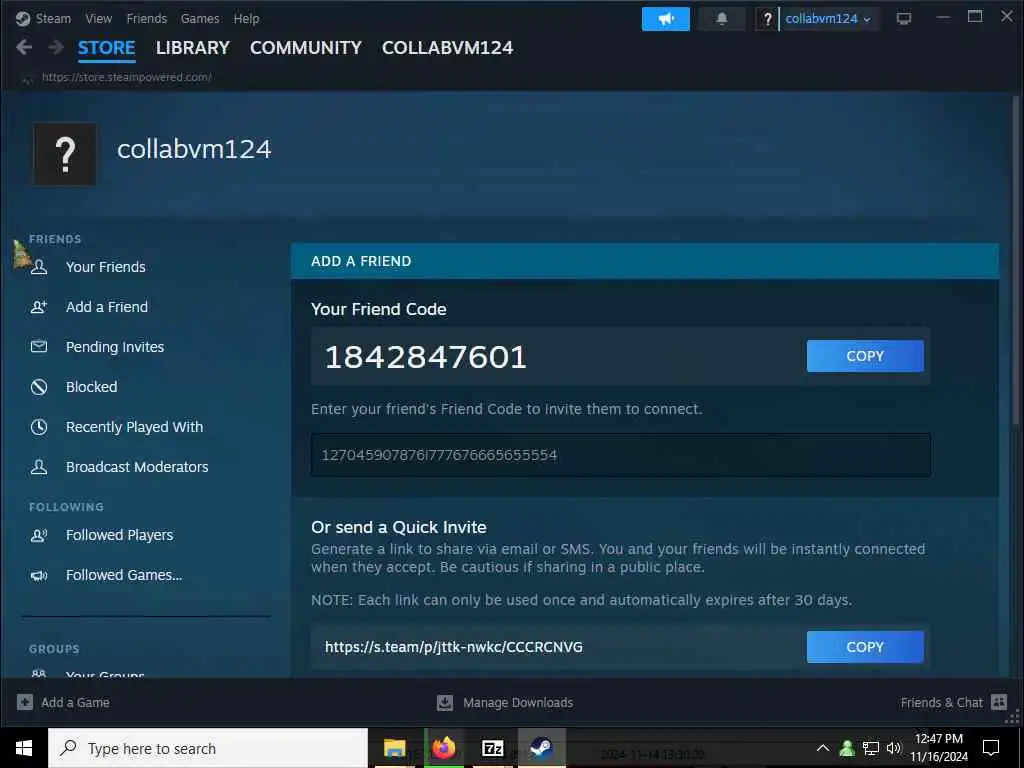Click the Pending Invites envelope icon
1024x768 pixels.
coord(39,346)
